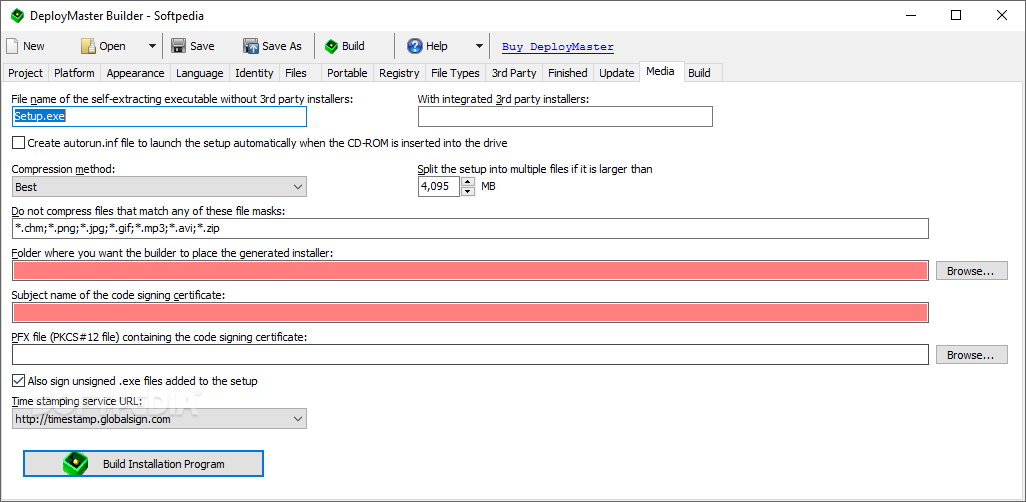Click Build Installation Program button

(143, 464)
